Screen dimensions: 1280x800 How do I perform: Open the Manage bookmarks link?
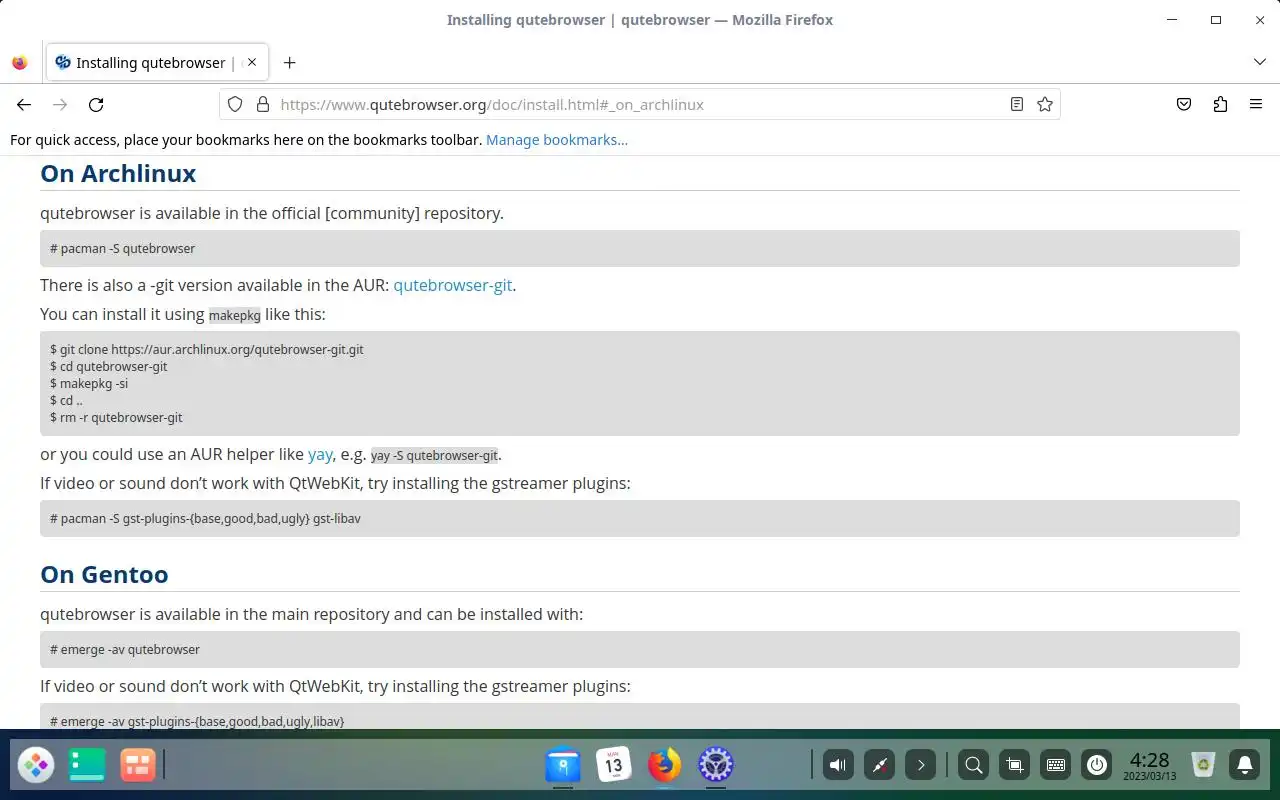coord(557,140)
